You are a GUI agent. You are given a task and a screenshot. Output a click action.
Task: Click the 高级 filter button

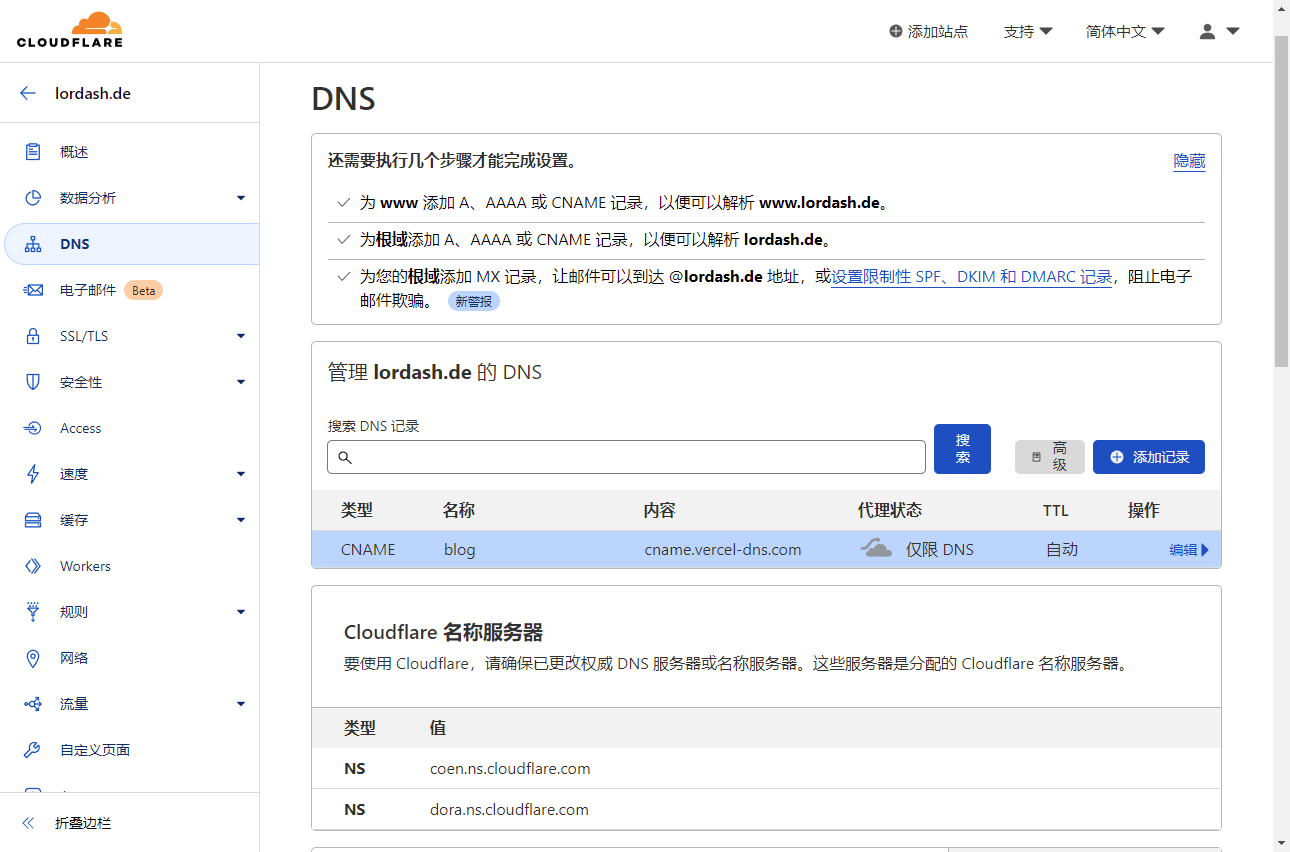1049,457
